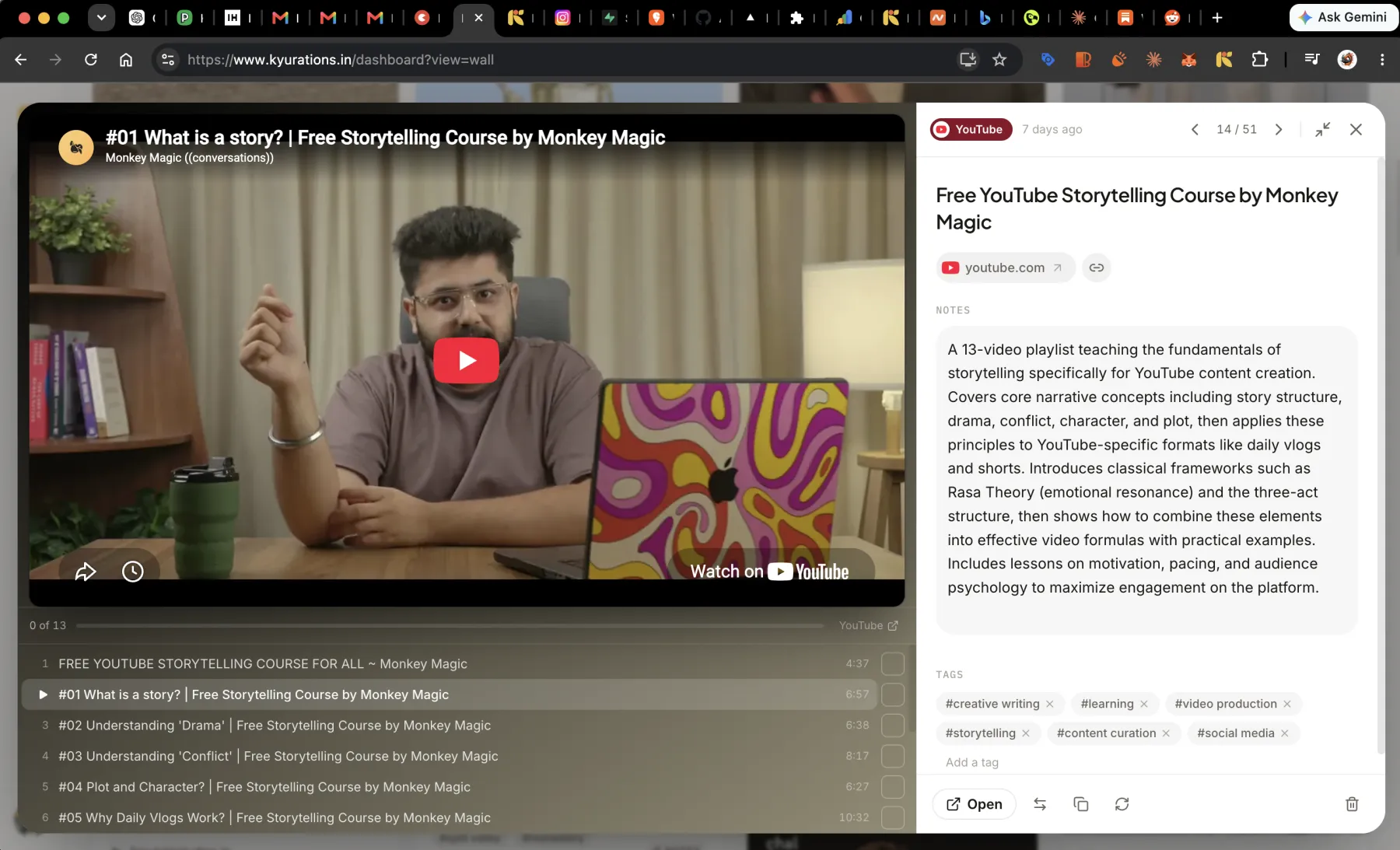This screenshot has width=1400, height=850.
Task: Select playlist row "#02 Understanding 'Drama'"
Action: [449, 725]
